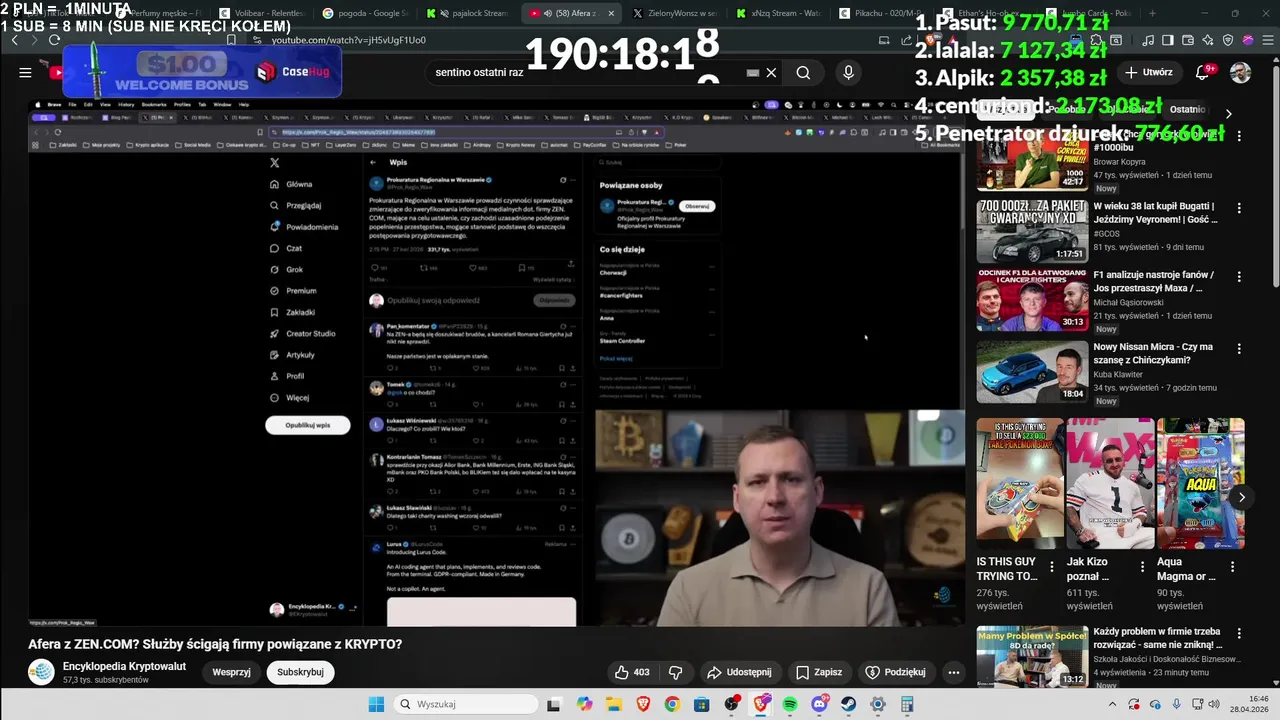
Task: Show next Shorts with the right arrow
Action: (x=1241, y=497)
